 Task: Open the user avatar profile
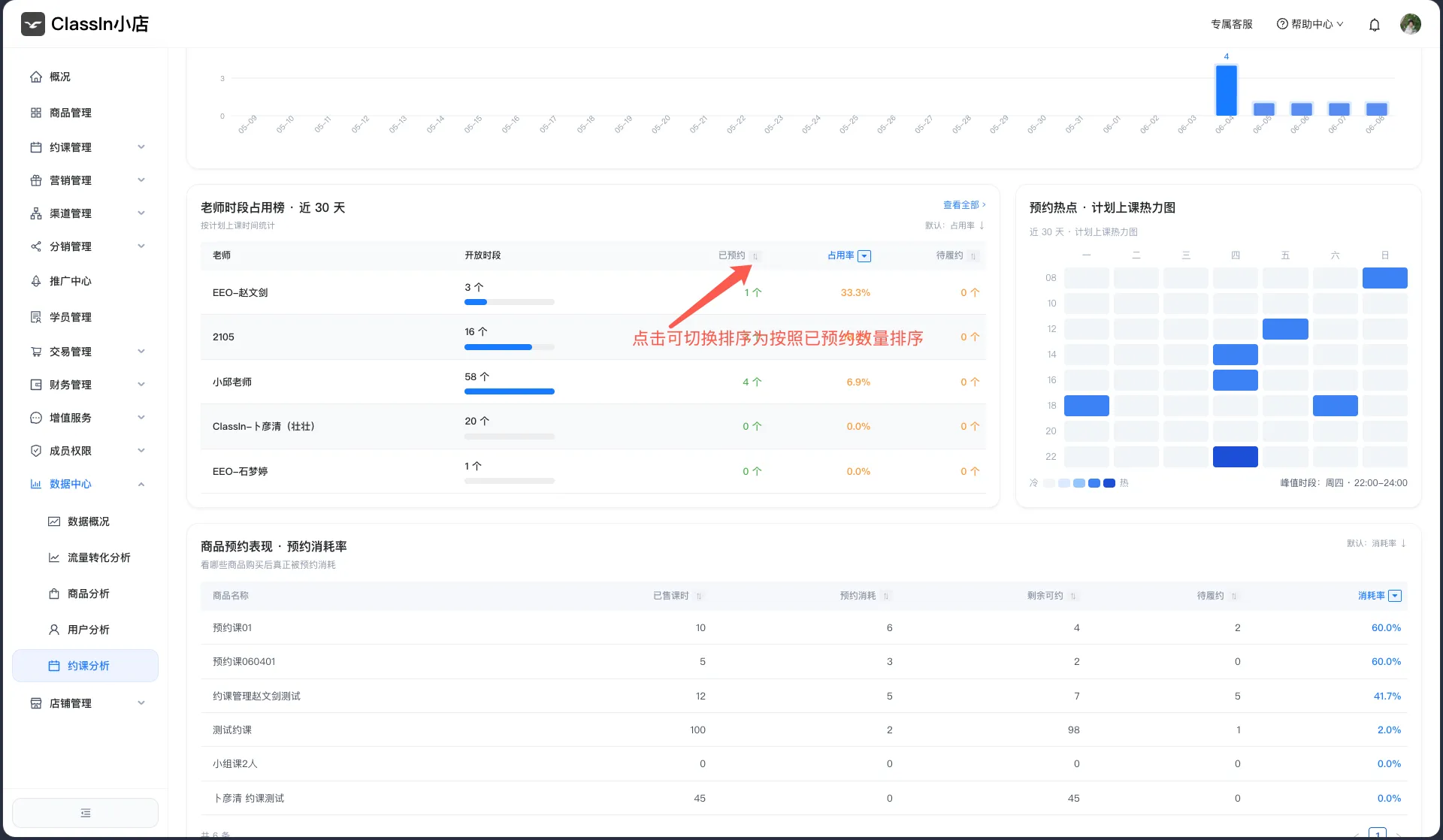coord(1410,24)
